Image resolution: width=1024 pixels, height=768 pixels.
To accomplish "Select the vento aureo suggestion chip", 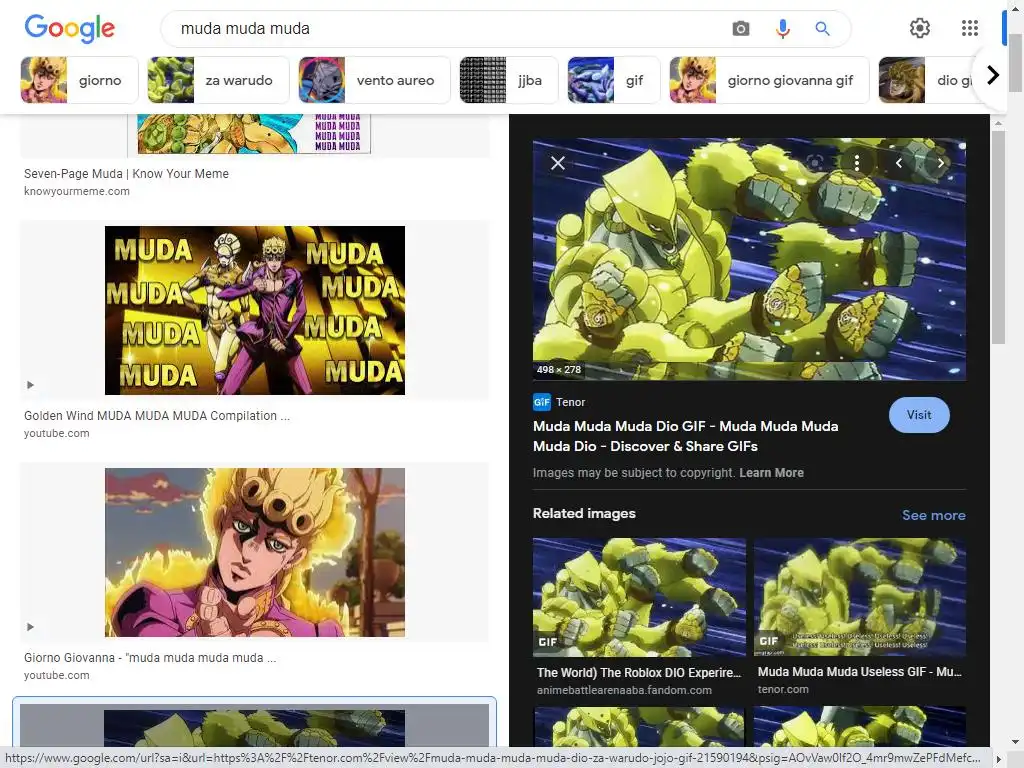I will pos(374,80).
